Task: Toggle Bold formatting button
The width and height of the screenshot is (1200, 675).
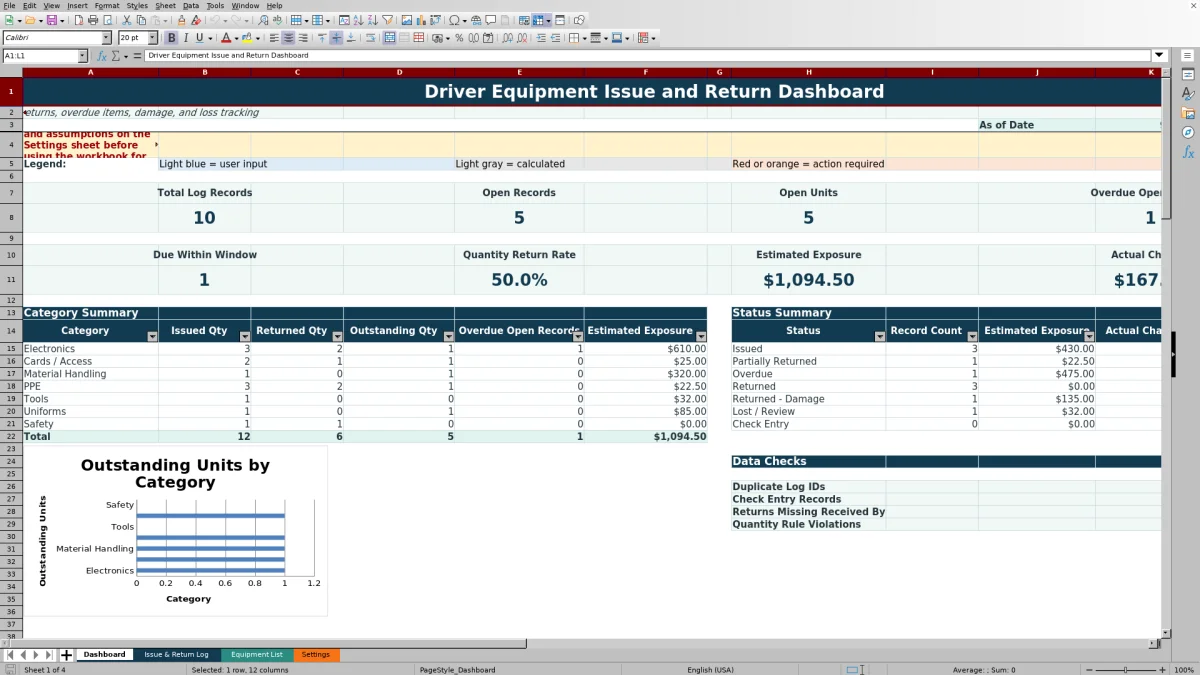Action: [171, 38]
